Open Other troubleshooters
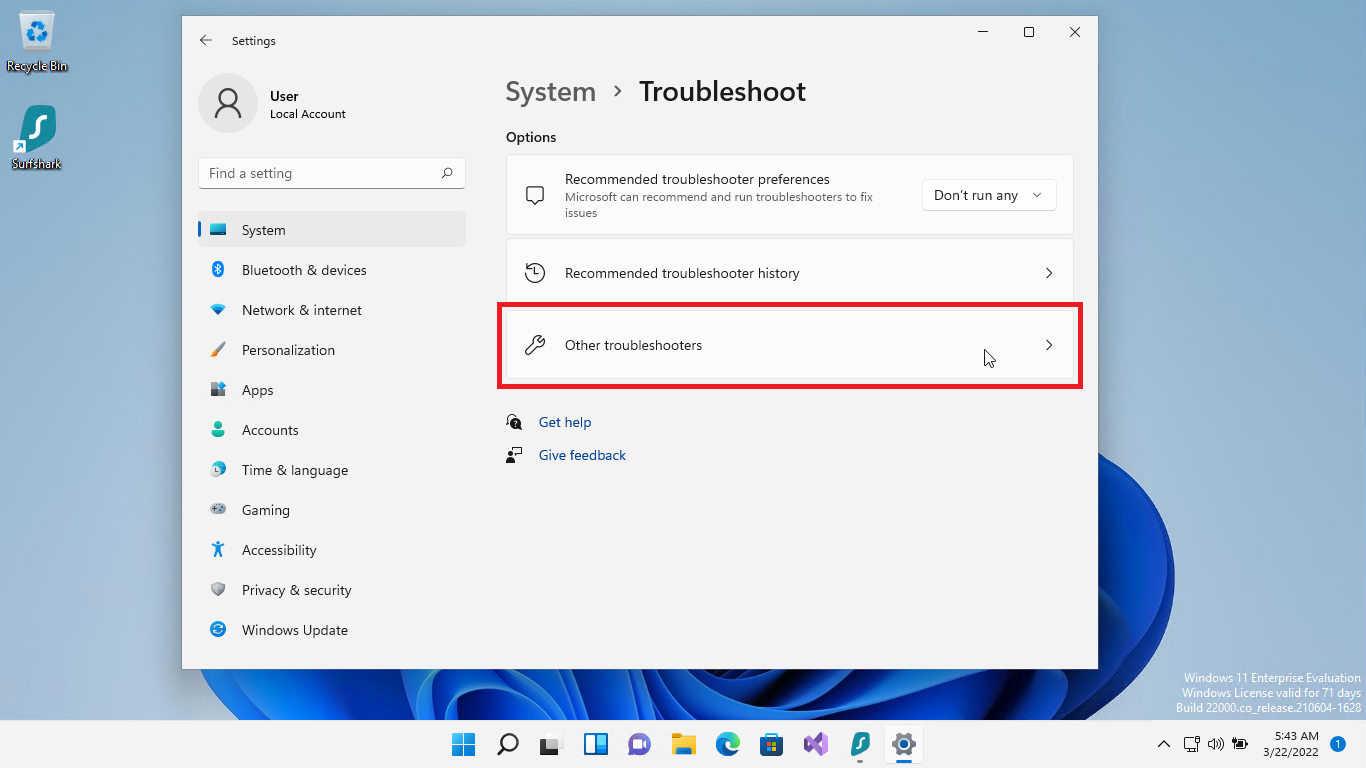Image resolution: width=1366 pixels, height=768 pixels. [x=790, y=345]
